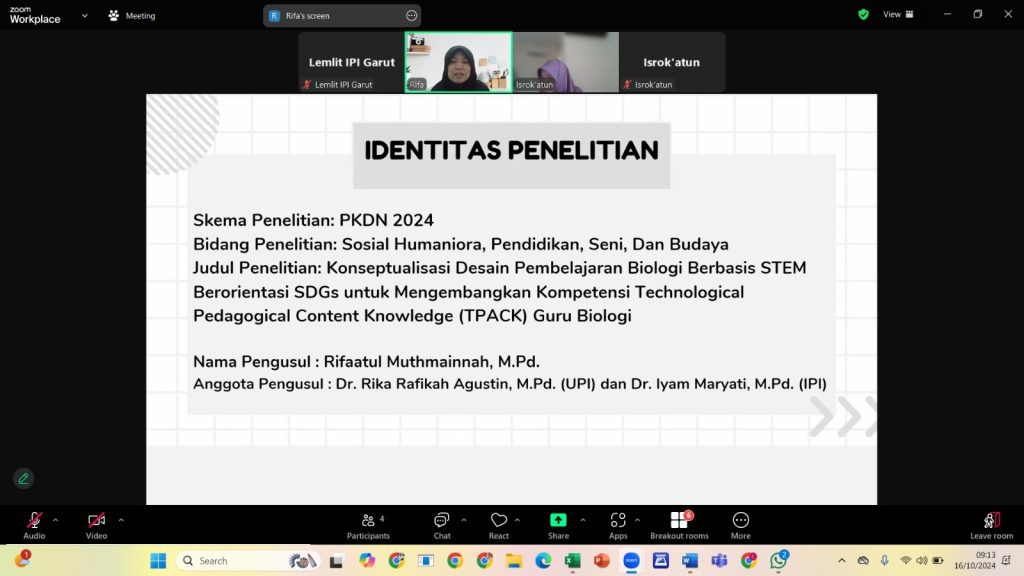Open Rifa's screen share options icon

click(x=411, y=16)
